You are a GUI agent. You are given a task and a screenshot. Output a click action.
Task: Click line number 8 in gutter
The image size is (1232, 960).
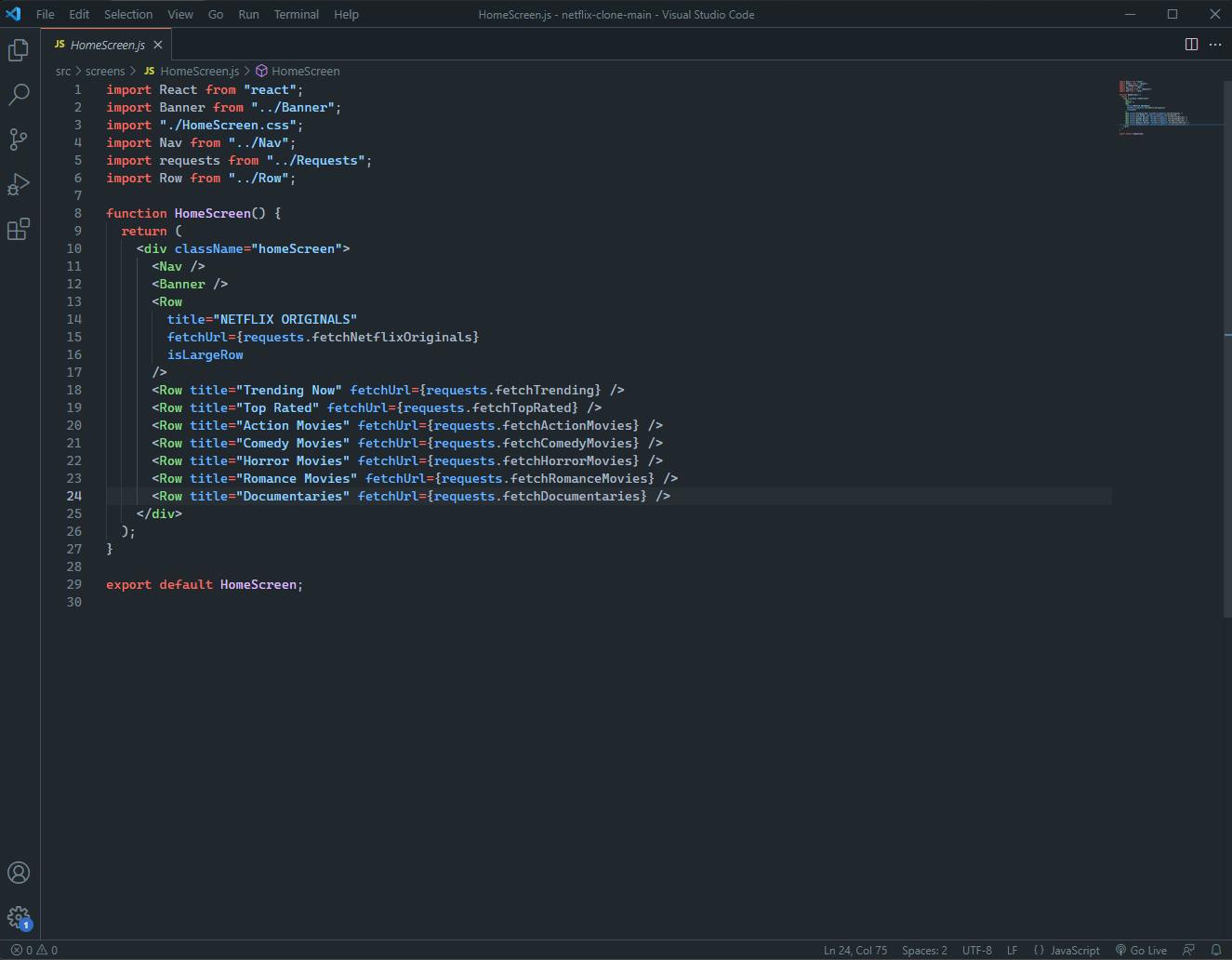pos(78,213)
